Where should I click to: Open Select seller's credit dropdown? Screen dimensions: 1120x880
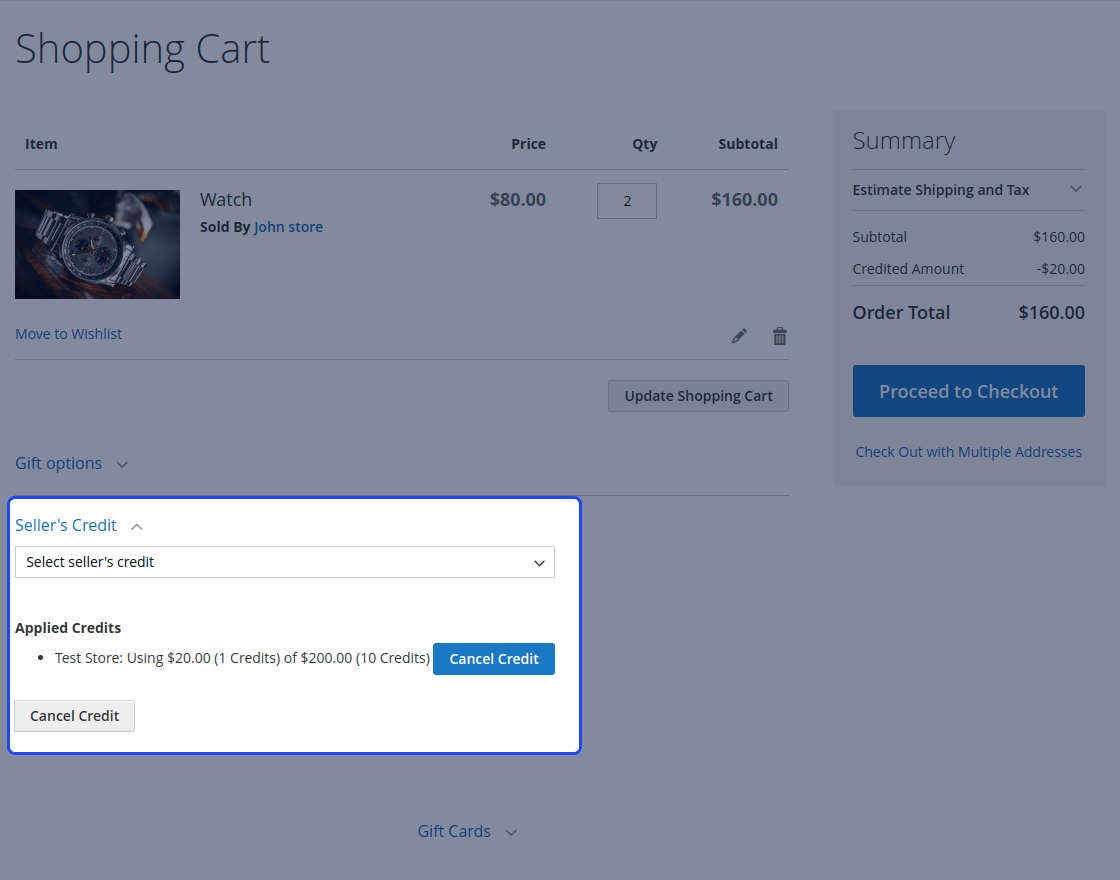tap(284, 562)
